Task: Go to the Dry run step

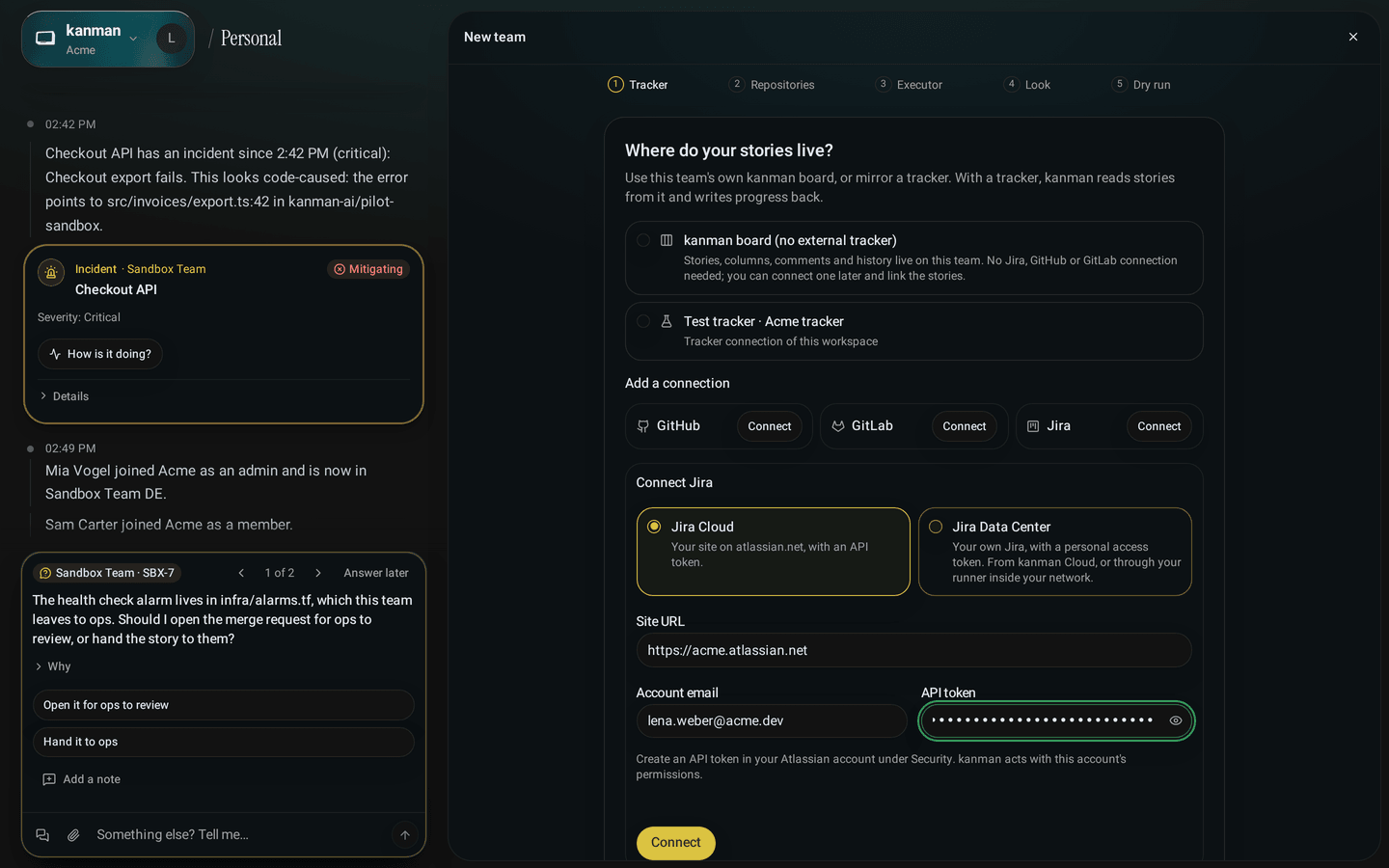Action: pos(1141,85)
